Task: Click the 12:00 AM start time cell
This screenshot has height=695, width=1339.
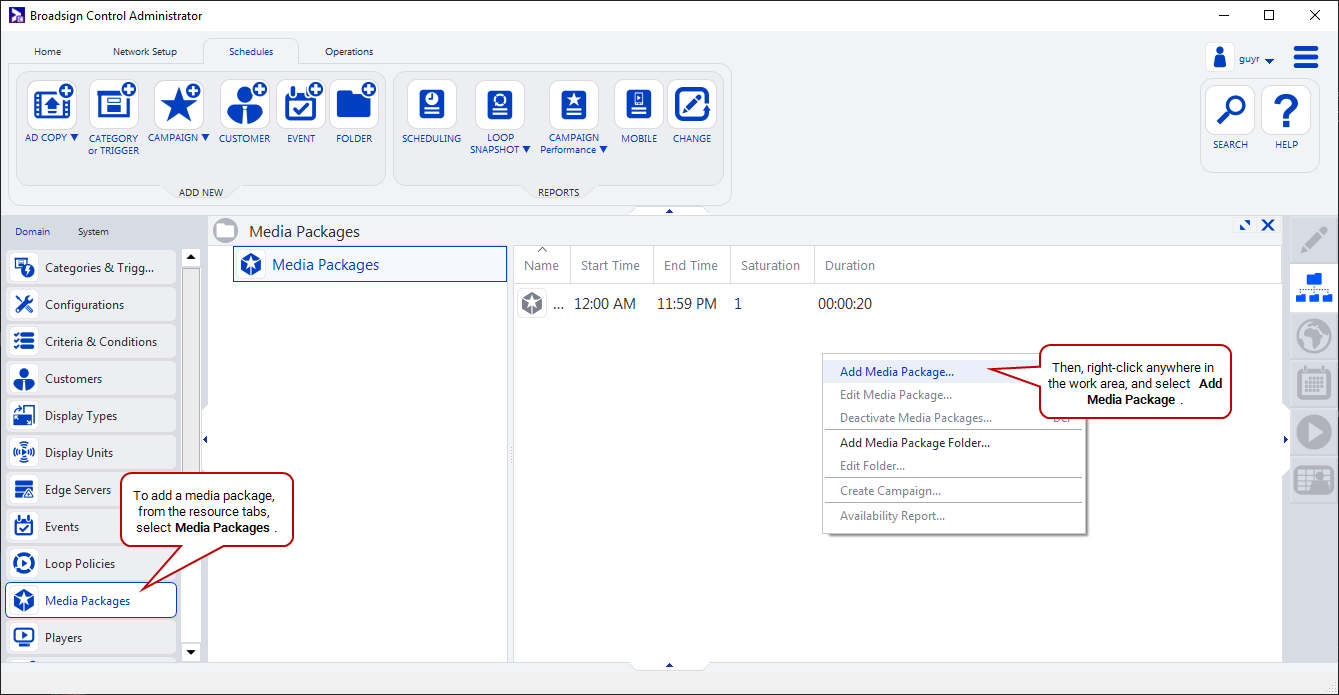Action: pyautogui.click(x=605, y=304)
